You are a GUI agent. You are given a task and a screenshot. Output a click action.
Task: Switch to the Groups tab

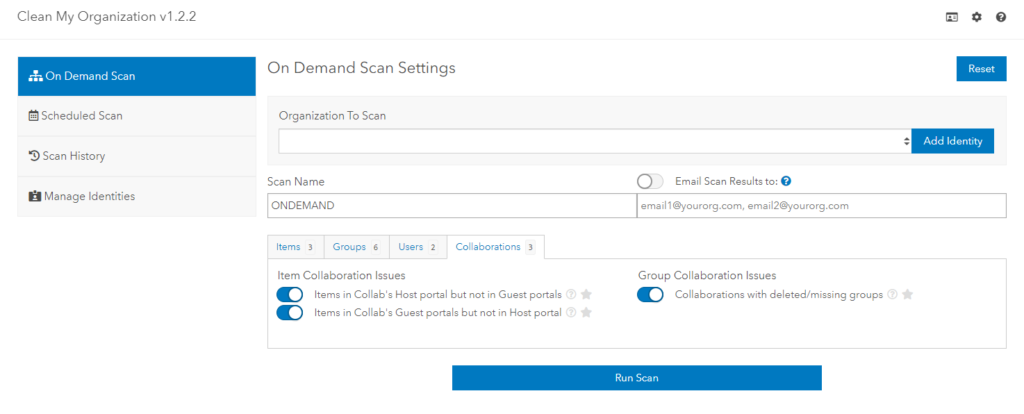coord(355,247)
